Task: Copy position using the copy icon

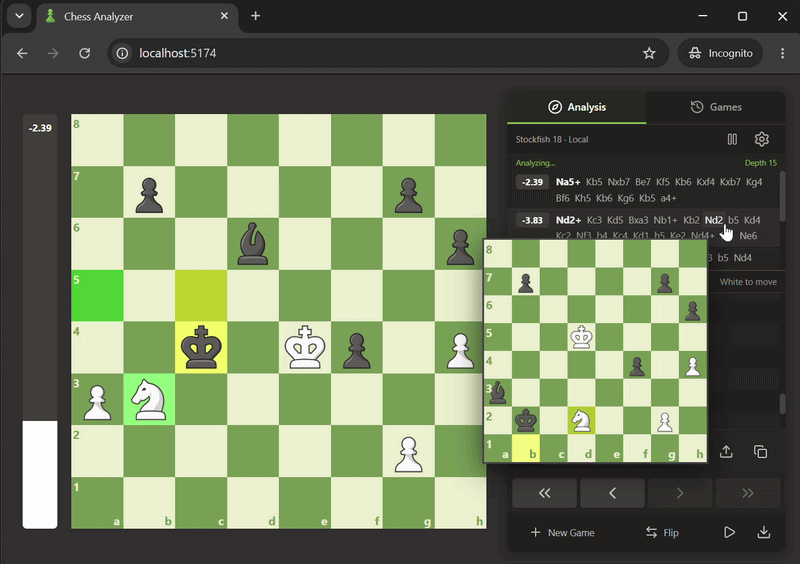Action: [x=761, y=452]
